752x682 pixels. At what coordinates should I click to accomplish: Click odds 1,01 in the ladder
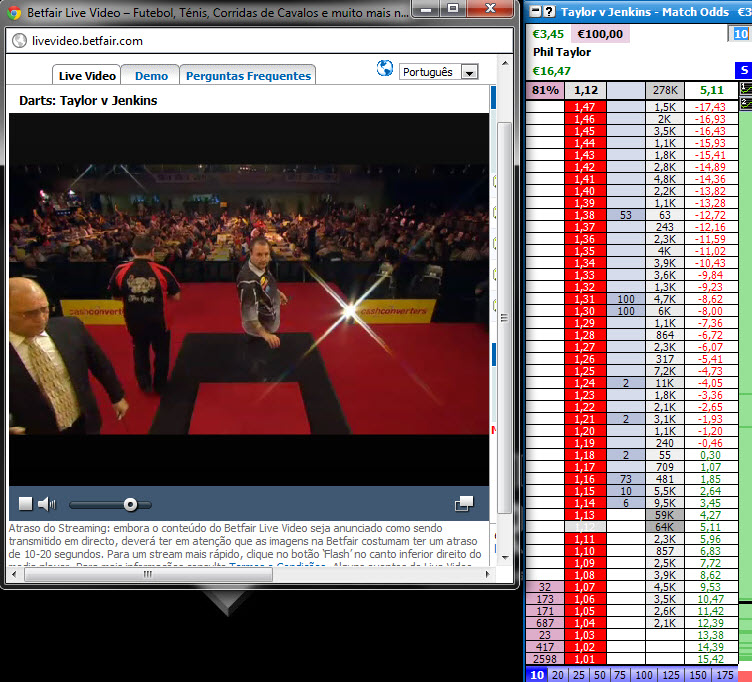coord(585,658)
